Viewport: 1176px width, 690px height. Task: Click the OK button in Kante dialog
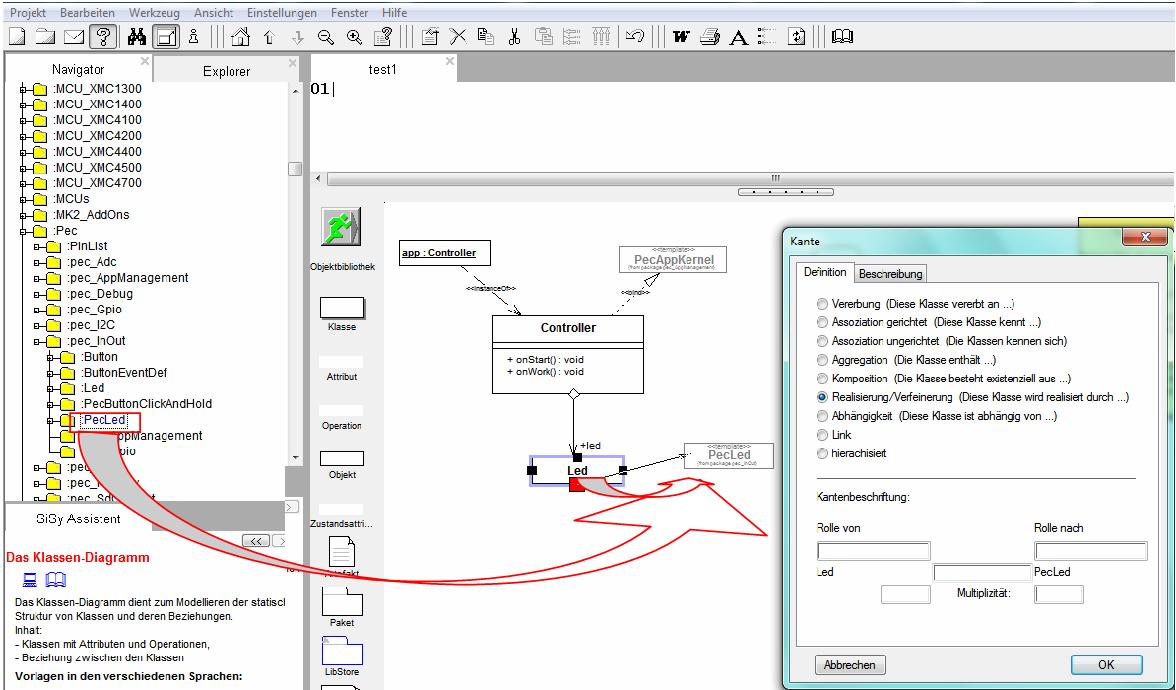click(1105, 665)
